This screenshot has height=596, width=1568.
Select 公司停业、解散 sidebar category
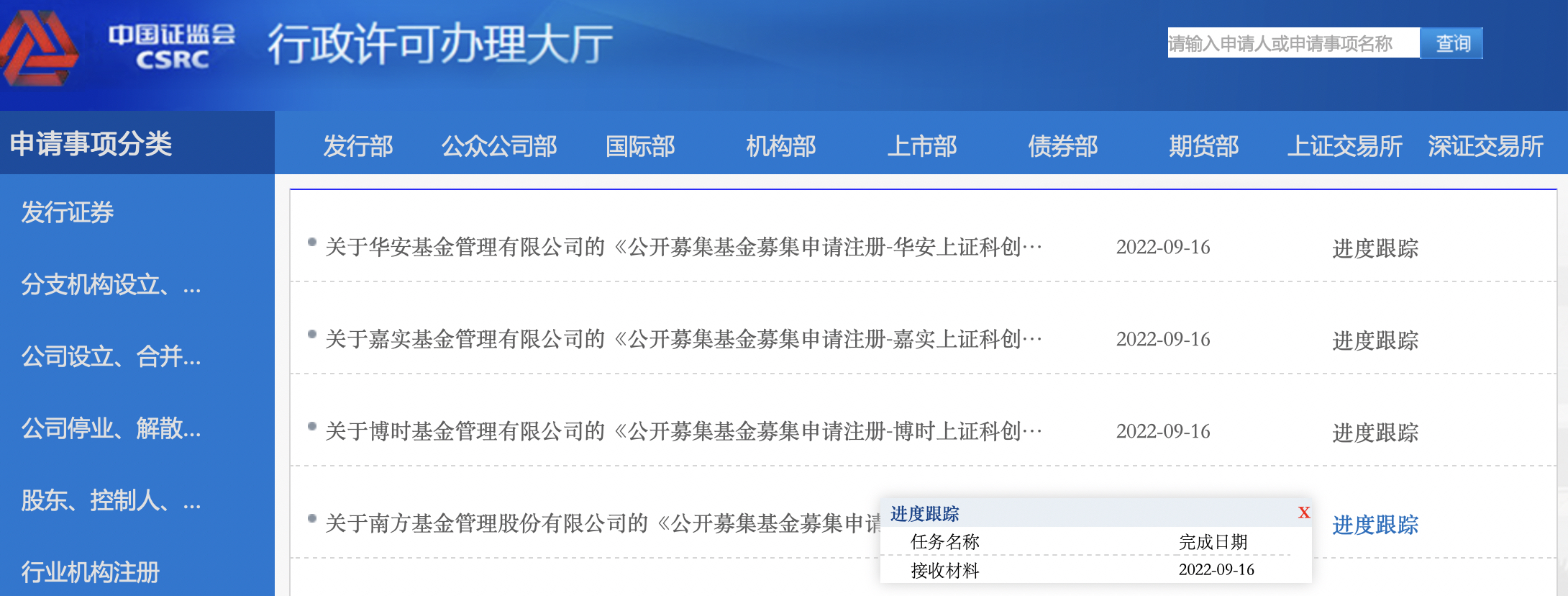(x=111, y=428)
